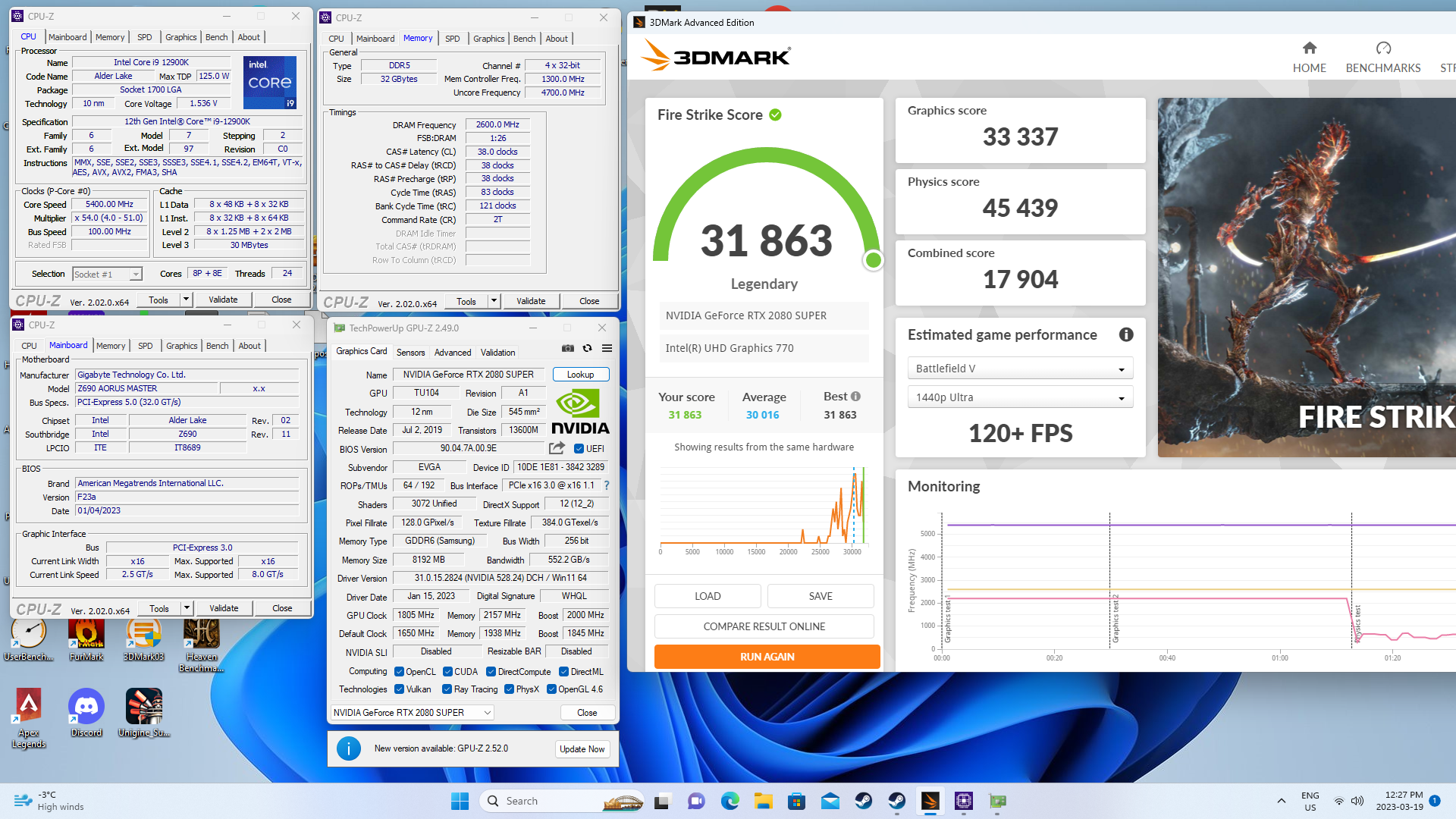Click the 3DMark HOME icon
1456x819 pixels.
point(1309,49)
